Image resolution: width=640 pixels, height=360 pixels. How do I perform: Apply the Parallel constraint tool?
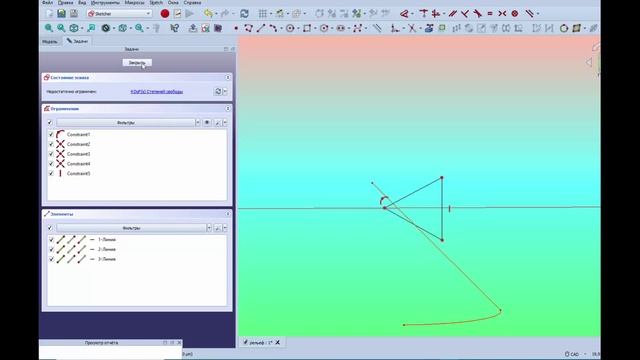pos(452,14)
